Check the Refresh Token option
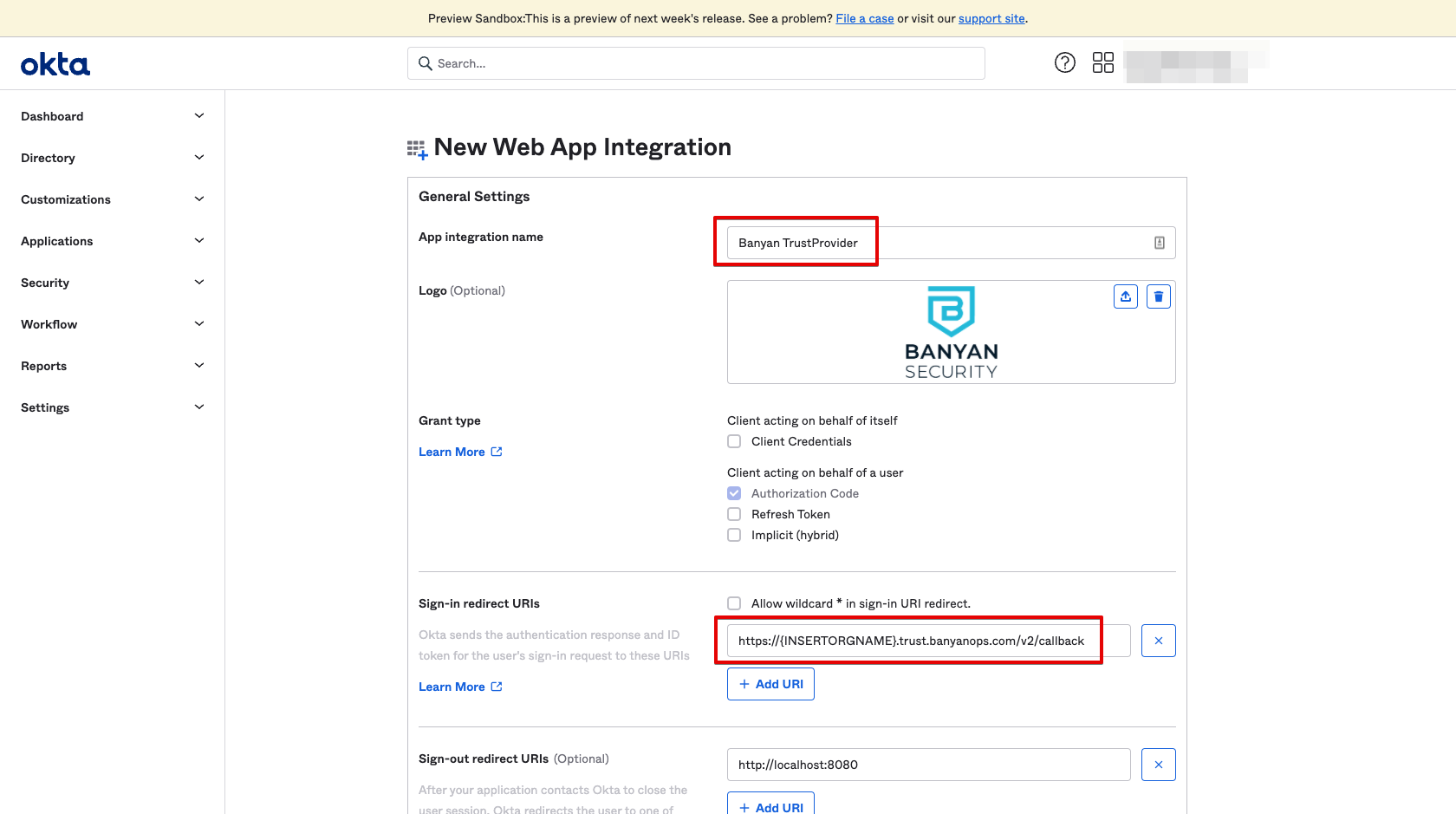This screenshot has width=1456, height=814. click(734, 514)
